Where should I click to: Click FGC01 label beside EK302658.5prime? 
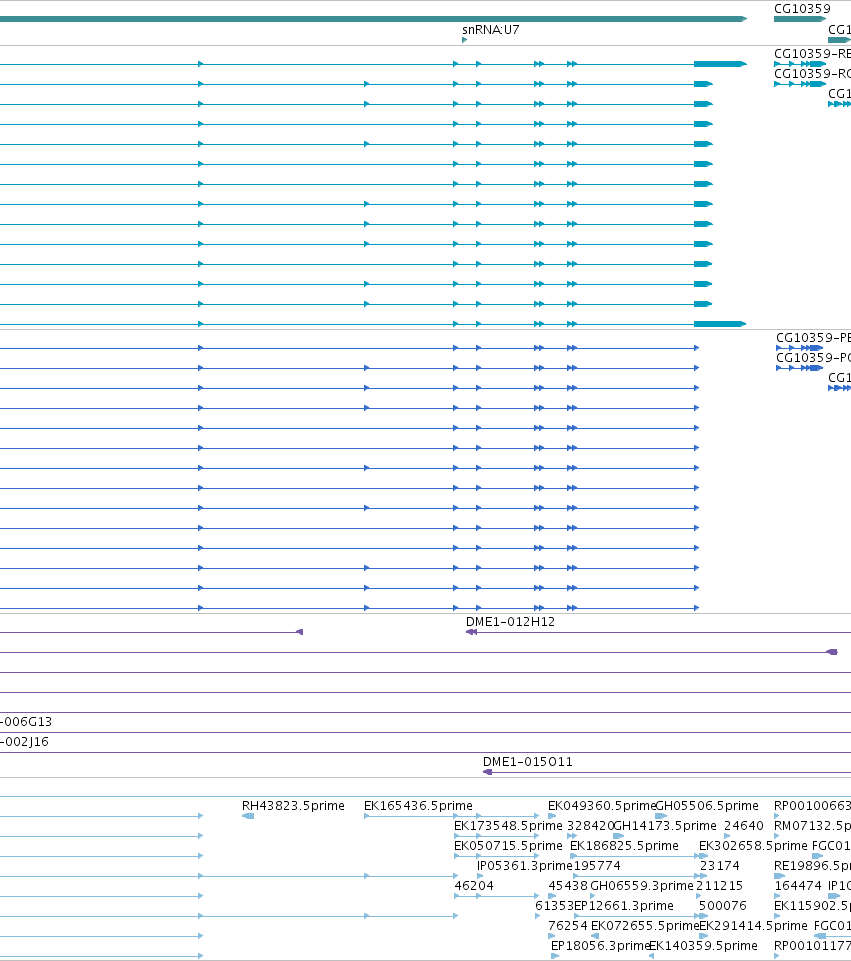pyautogui.click(x=831, y=846)
